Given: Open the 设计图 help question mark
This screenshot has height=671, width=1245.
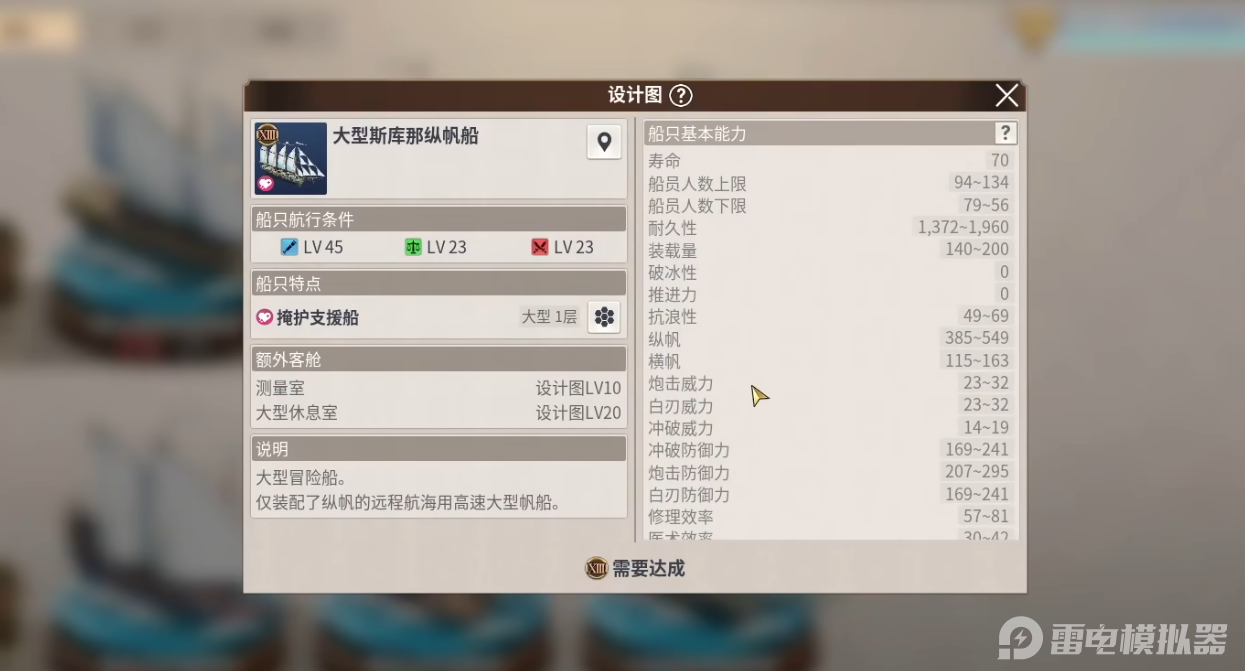Looking at the screenshot, I should point(681,95).
